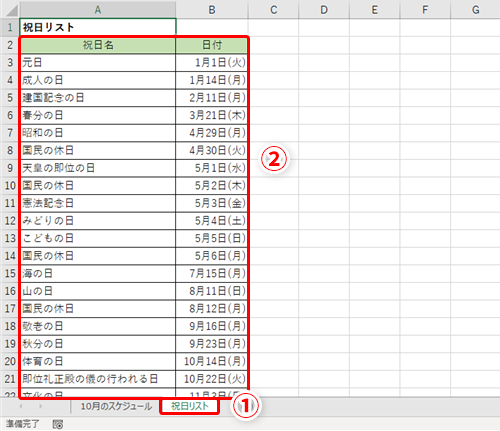Click the next sheet navigation arrow
The image size is (500, 431).
click(x=41, y=406)
